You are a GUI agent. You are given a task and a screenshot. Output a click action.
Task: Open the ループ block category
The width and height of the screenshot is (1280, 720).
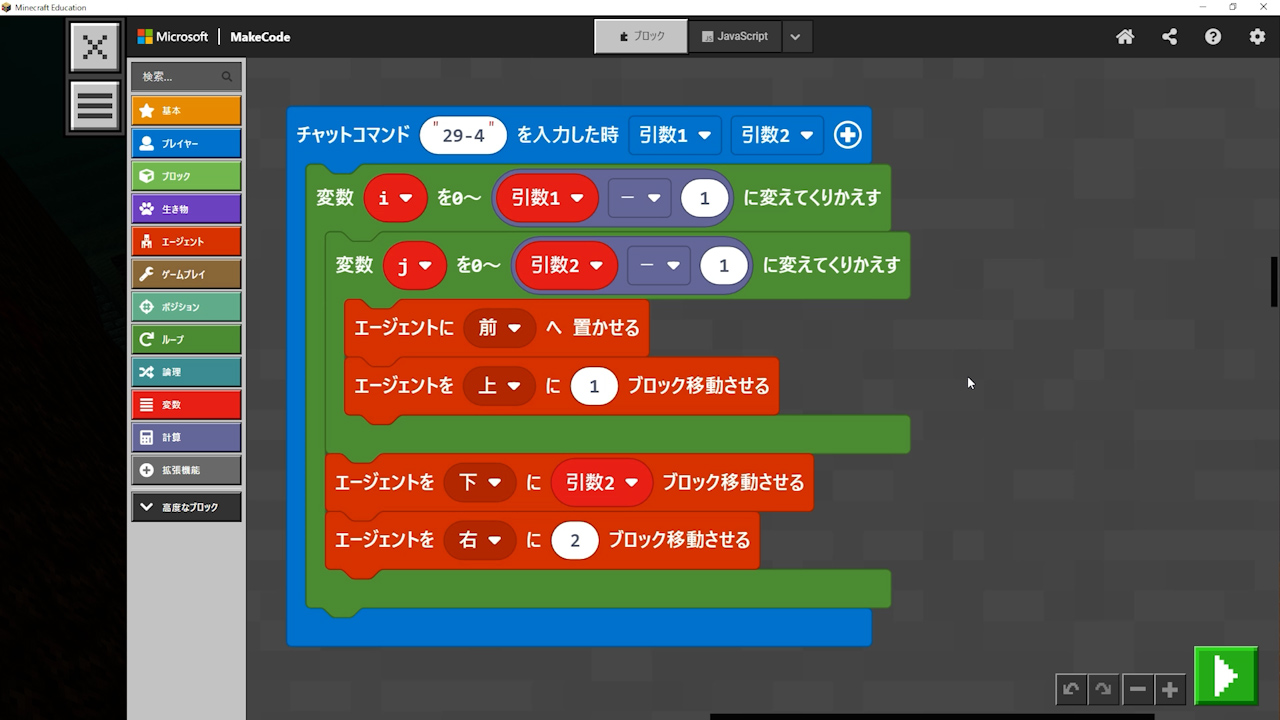point(186,339)
